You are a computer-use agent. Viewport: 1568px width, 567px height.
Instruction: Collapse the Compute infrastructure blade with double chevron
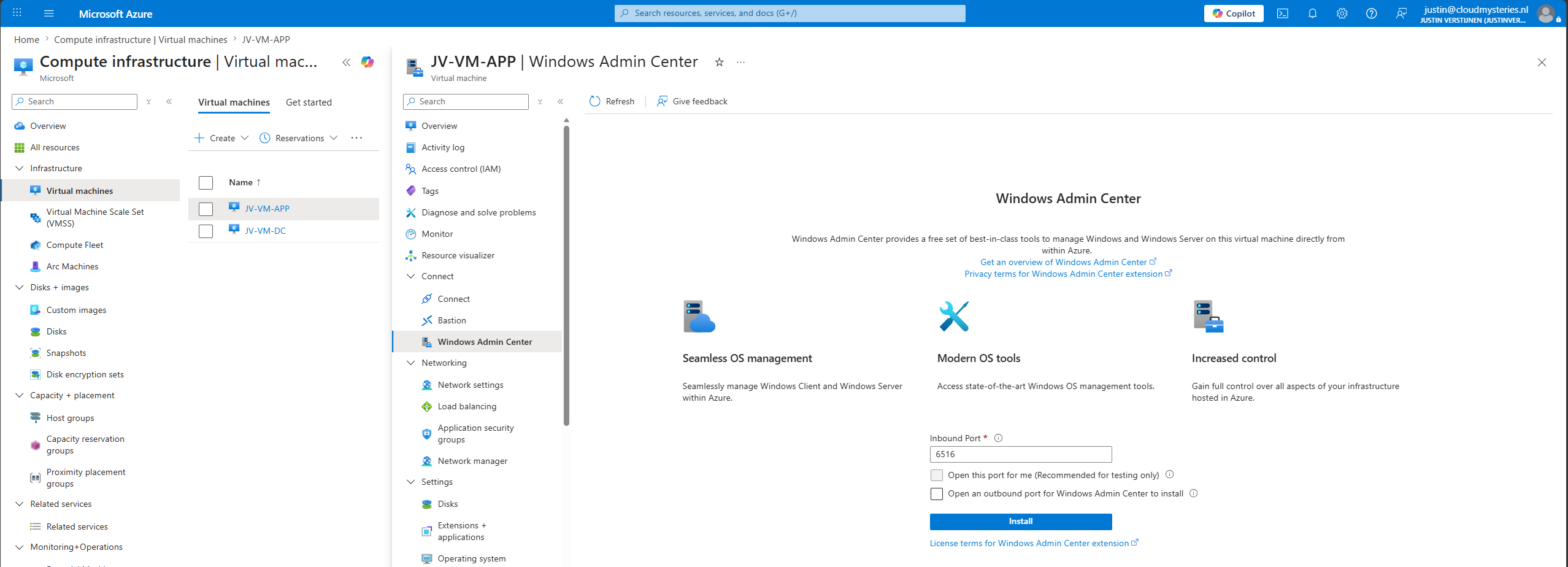(x=347, y=62)
